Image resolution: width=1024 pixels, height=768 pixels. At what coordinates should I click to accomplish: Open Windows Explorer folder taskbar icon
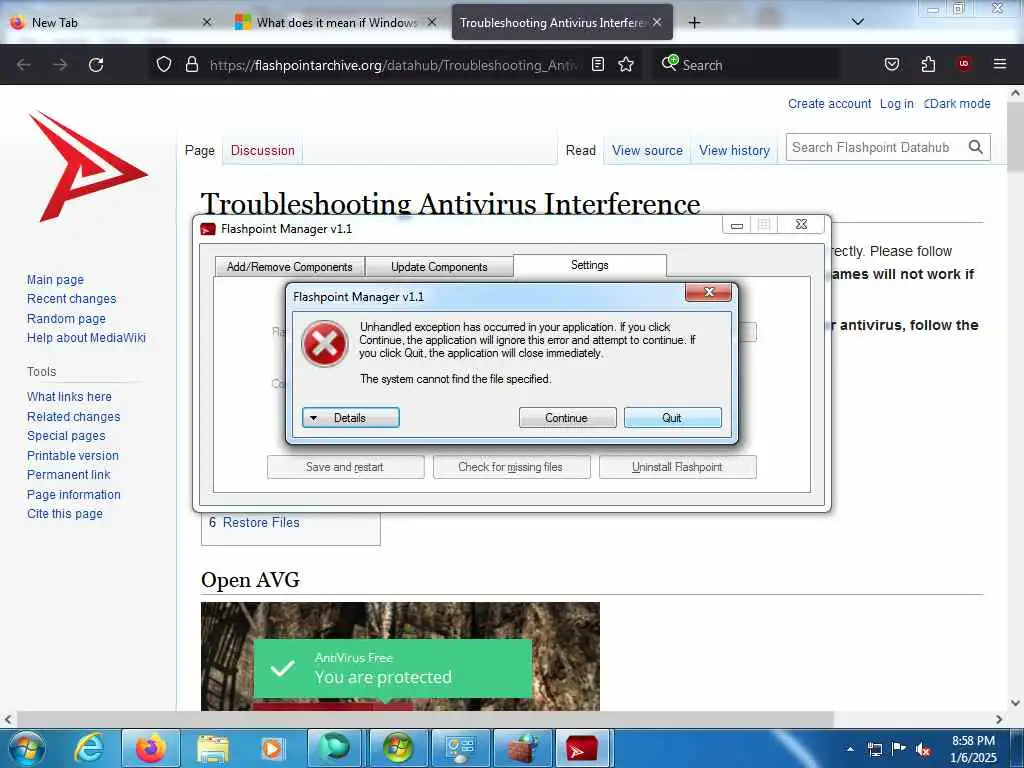pyautogui.click(x=213, y=748)
